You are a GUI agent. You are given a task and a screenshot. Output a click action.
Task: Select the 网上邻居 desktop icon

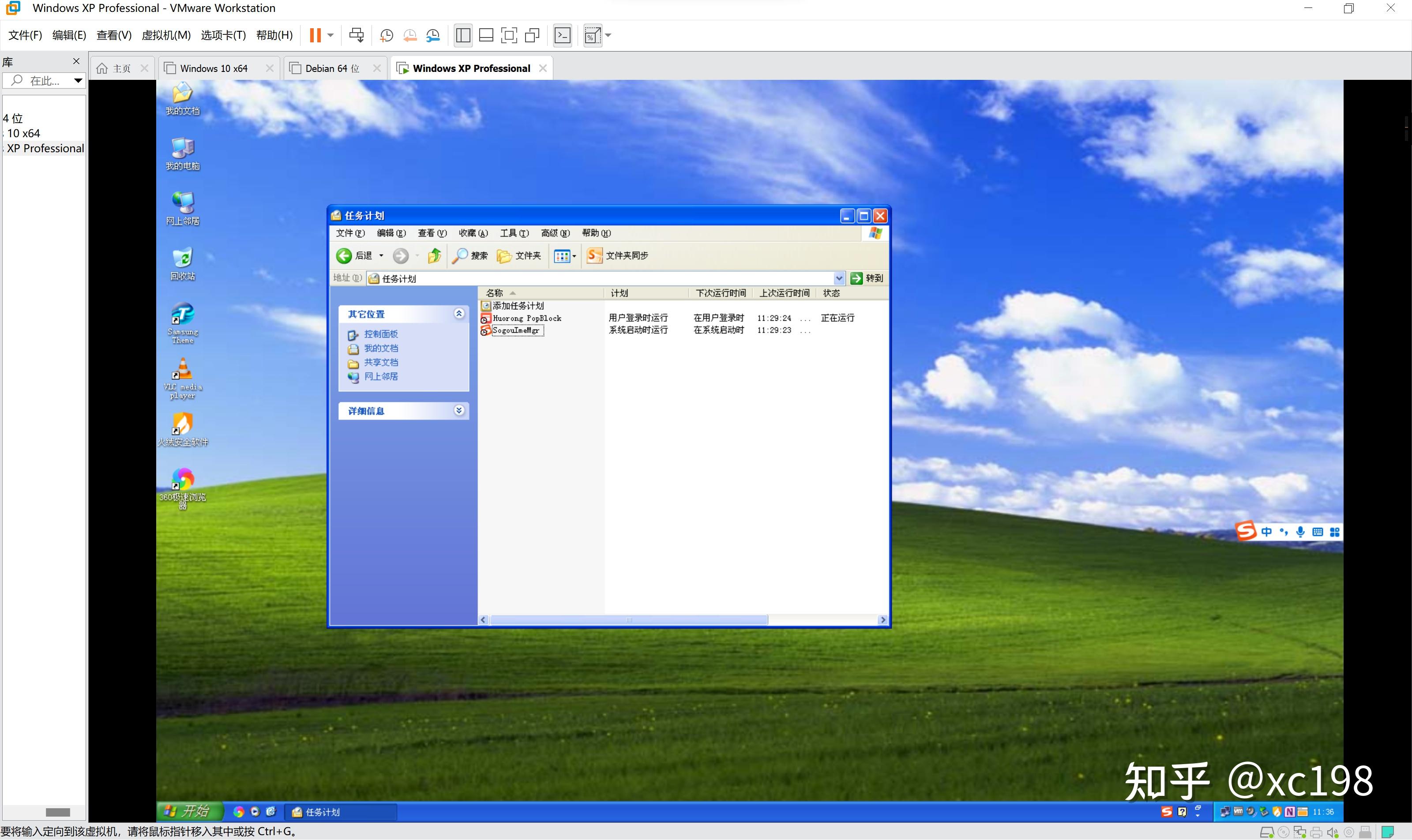pyautogui.click(x=182, y=208)
